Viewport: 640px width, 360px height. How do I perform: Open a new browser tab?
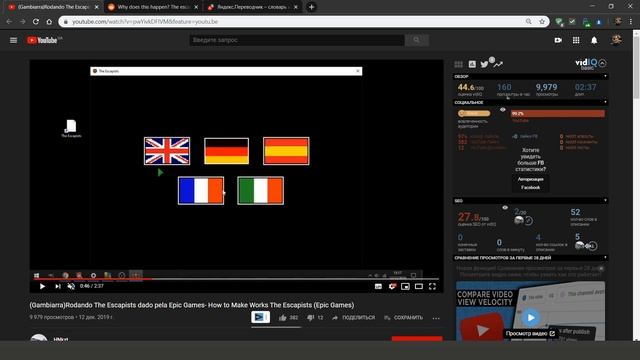point(311,7)
